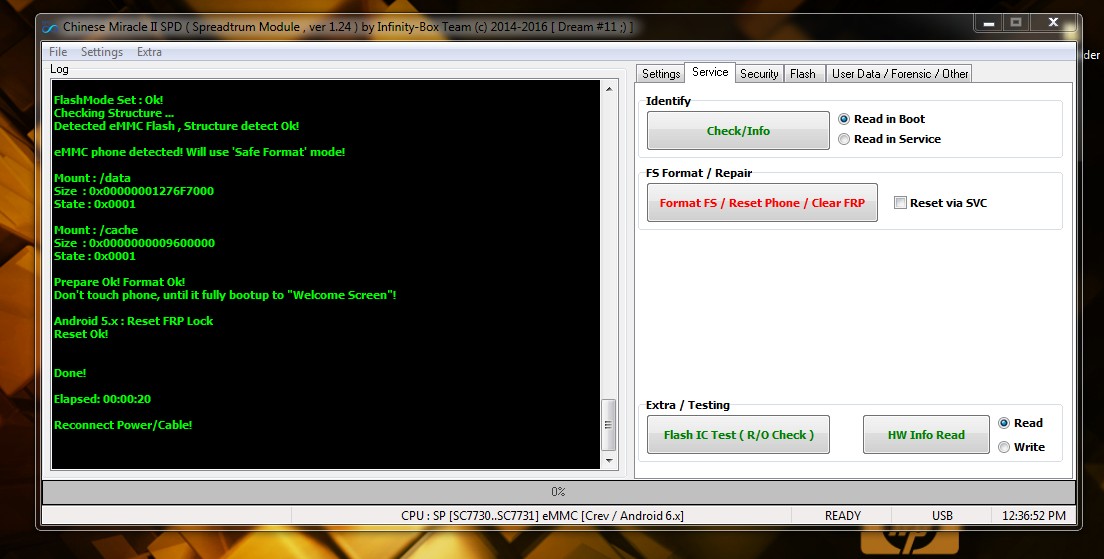The width and height of the screenshot is (1104, 559).
Task: Click log scrollbar down arrow
Action: (x=608, y=460)
